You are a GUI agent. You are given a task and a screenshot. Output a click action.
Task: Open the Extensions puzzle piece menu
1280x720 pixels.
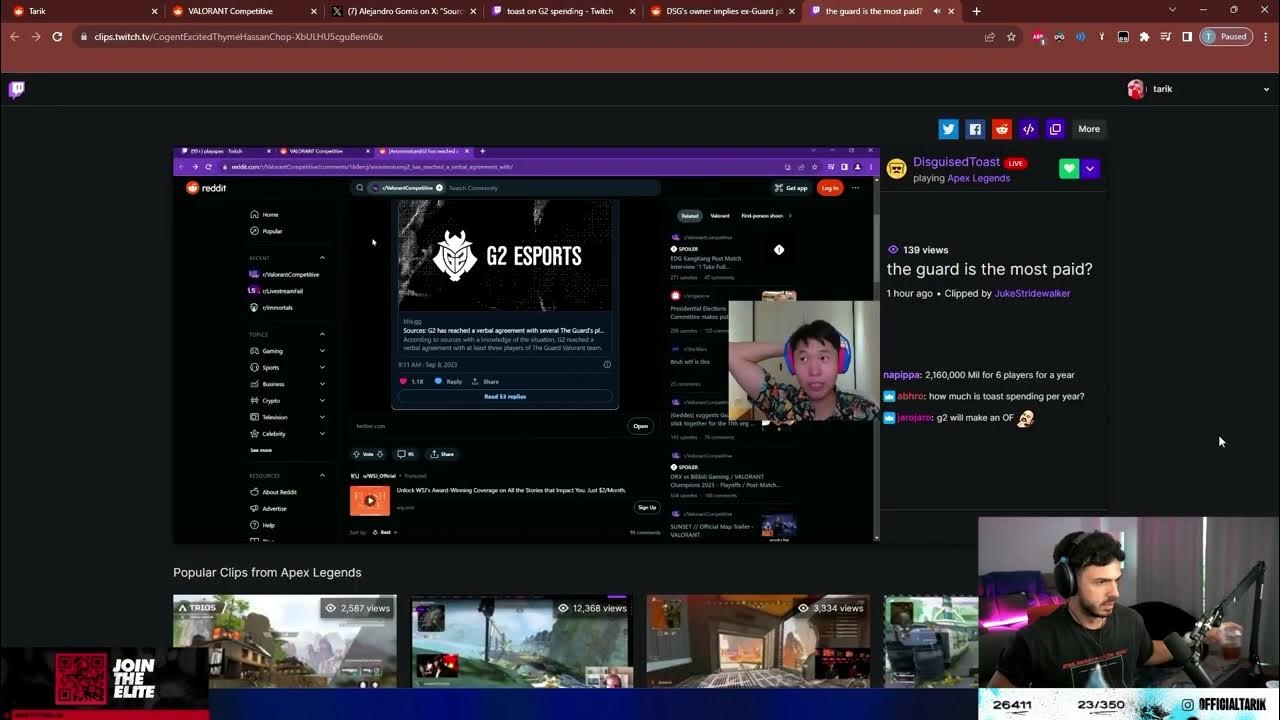click(1145, 37)
